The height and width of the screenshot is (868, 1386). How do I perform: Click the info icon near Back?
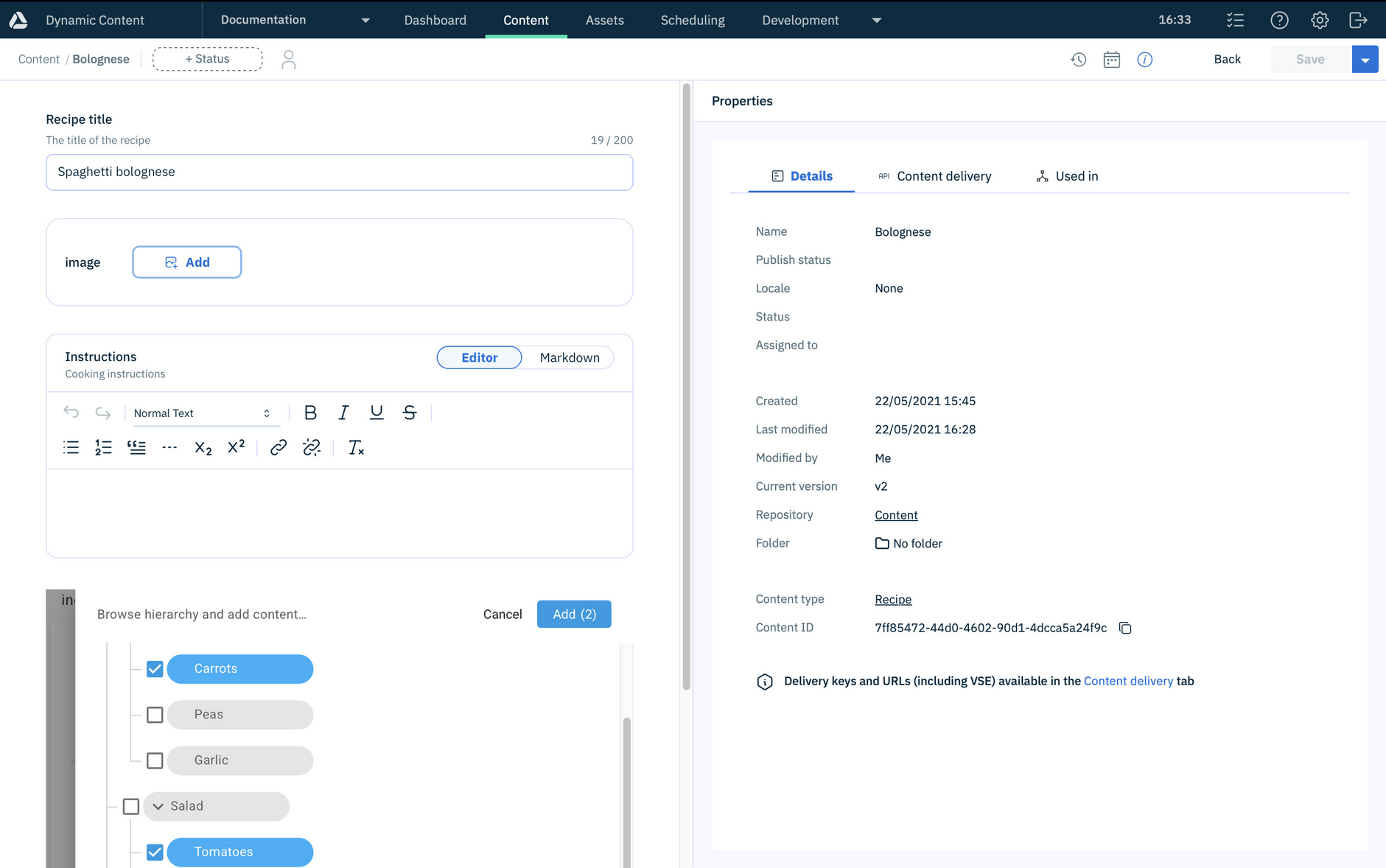click(1144, 60)
